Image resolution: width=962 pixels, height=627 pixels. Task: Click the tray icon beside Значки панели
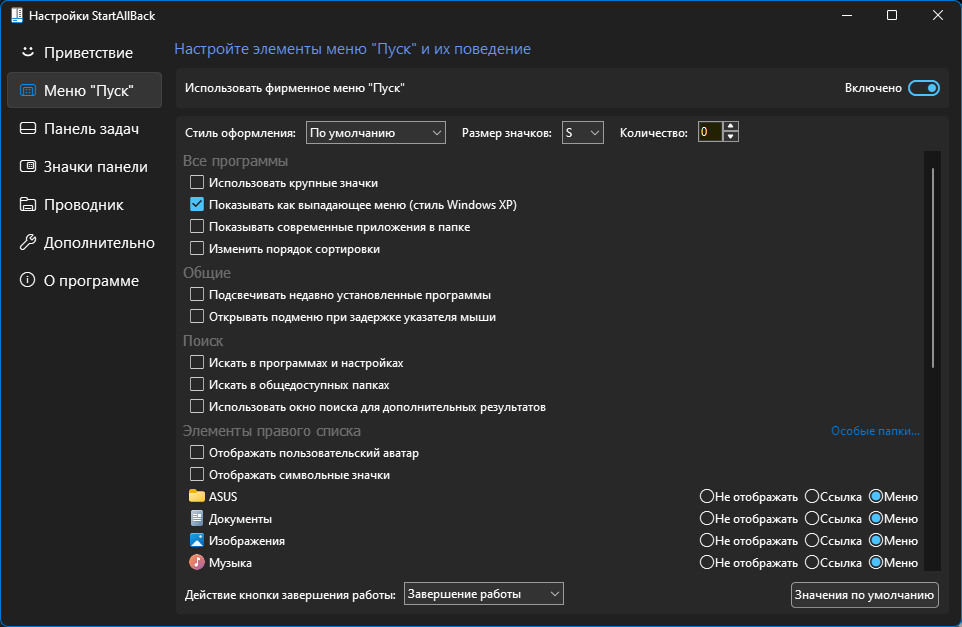28,166
